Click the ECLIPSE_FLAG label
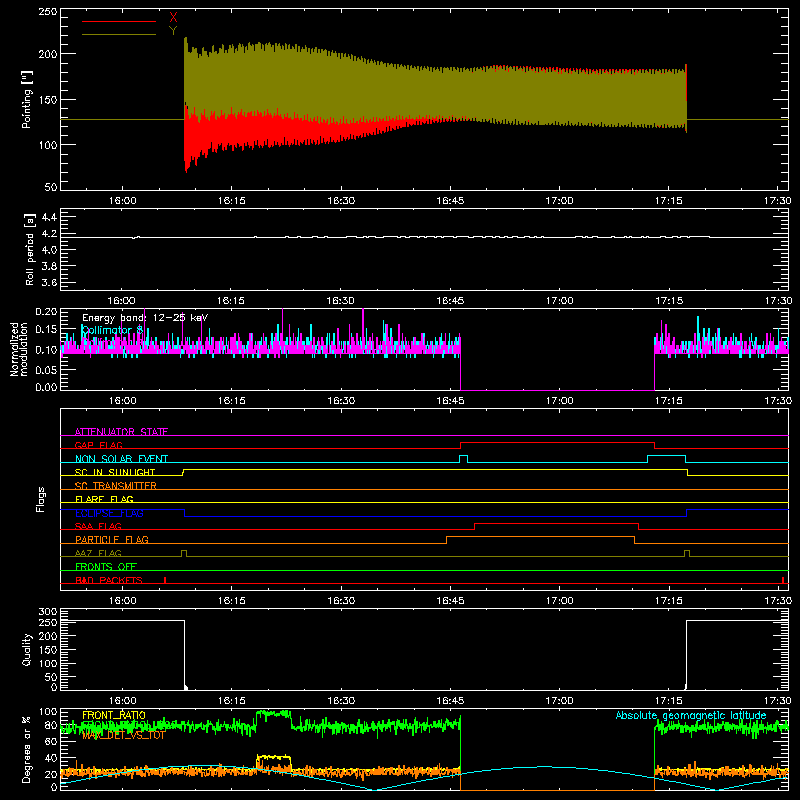This screenshot has height=800, width=800. click(x=109, y=513)
